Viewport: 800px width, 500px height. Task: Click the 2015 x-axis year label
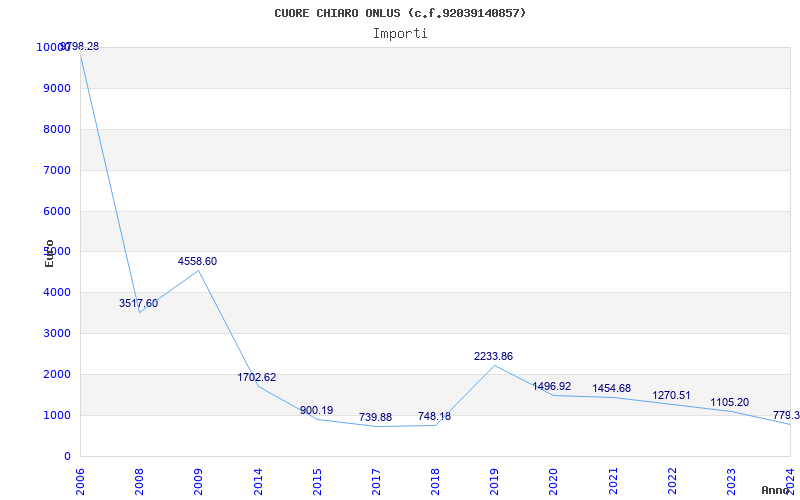click(x=317, y=481)
